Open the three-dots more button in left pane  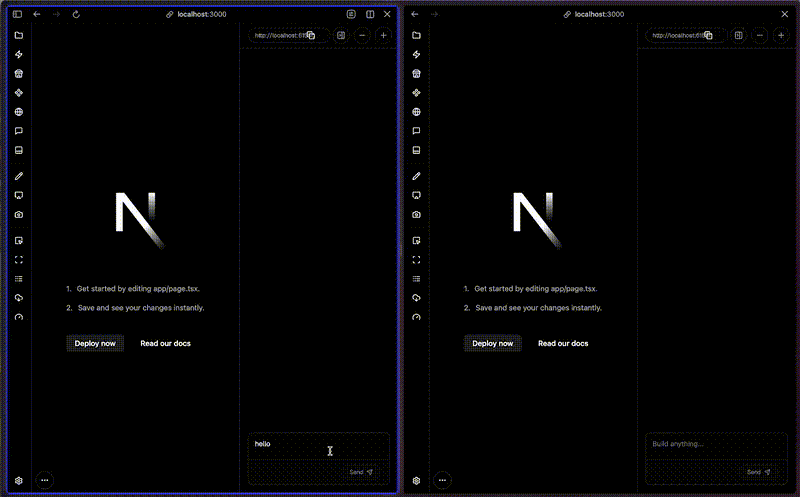pyautogui.click(x=45, y=480)
